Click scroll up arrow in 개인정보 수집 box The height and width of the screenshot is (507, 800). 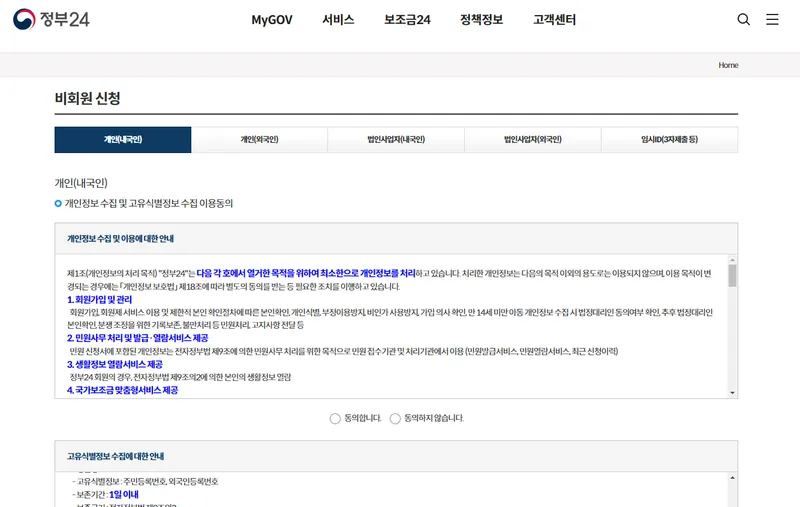click(732, 260)
